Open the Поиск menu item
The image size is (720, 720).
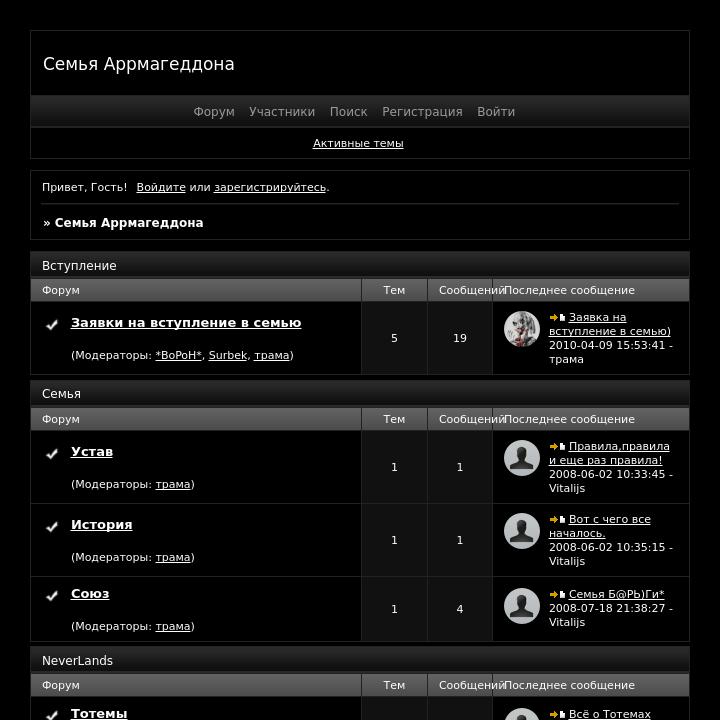(x=349, y=112)
